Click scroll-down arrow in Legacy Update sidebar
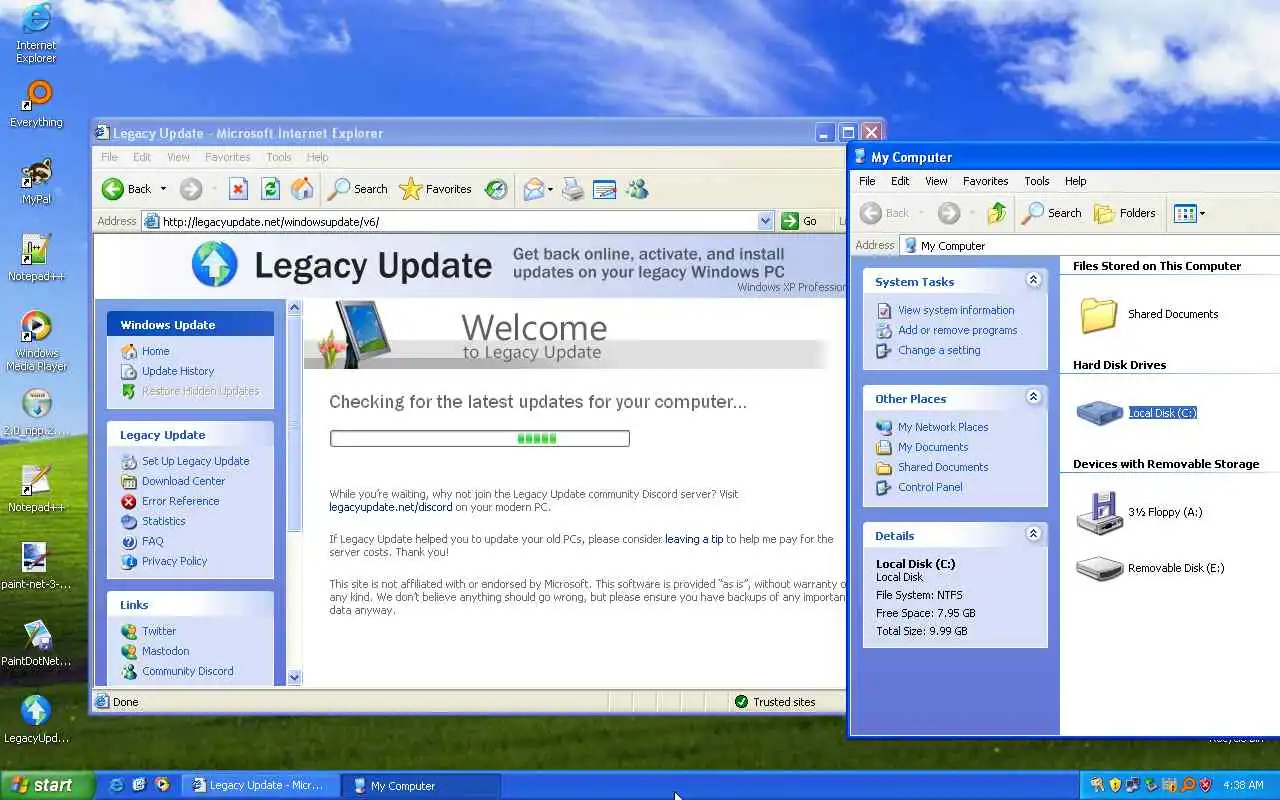1280x800 pixels. coord(294,677)
